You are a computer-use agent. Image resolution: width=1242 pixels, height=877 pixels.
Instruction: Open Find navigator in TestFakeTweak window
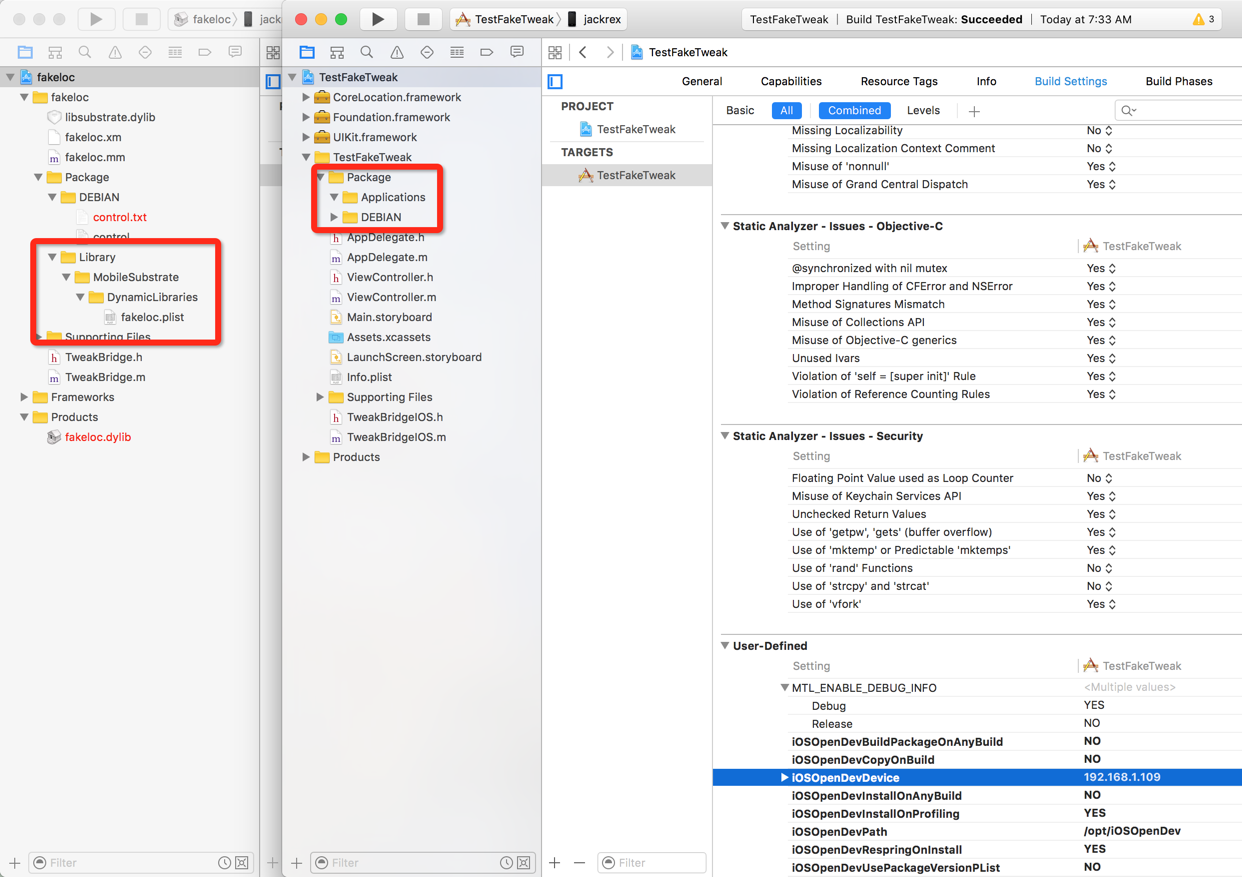(367, 52)
